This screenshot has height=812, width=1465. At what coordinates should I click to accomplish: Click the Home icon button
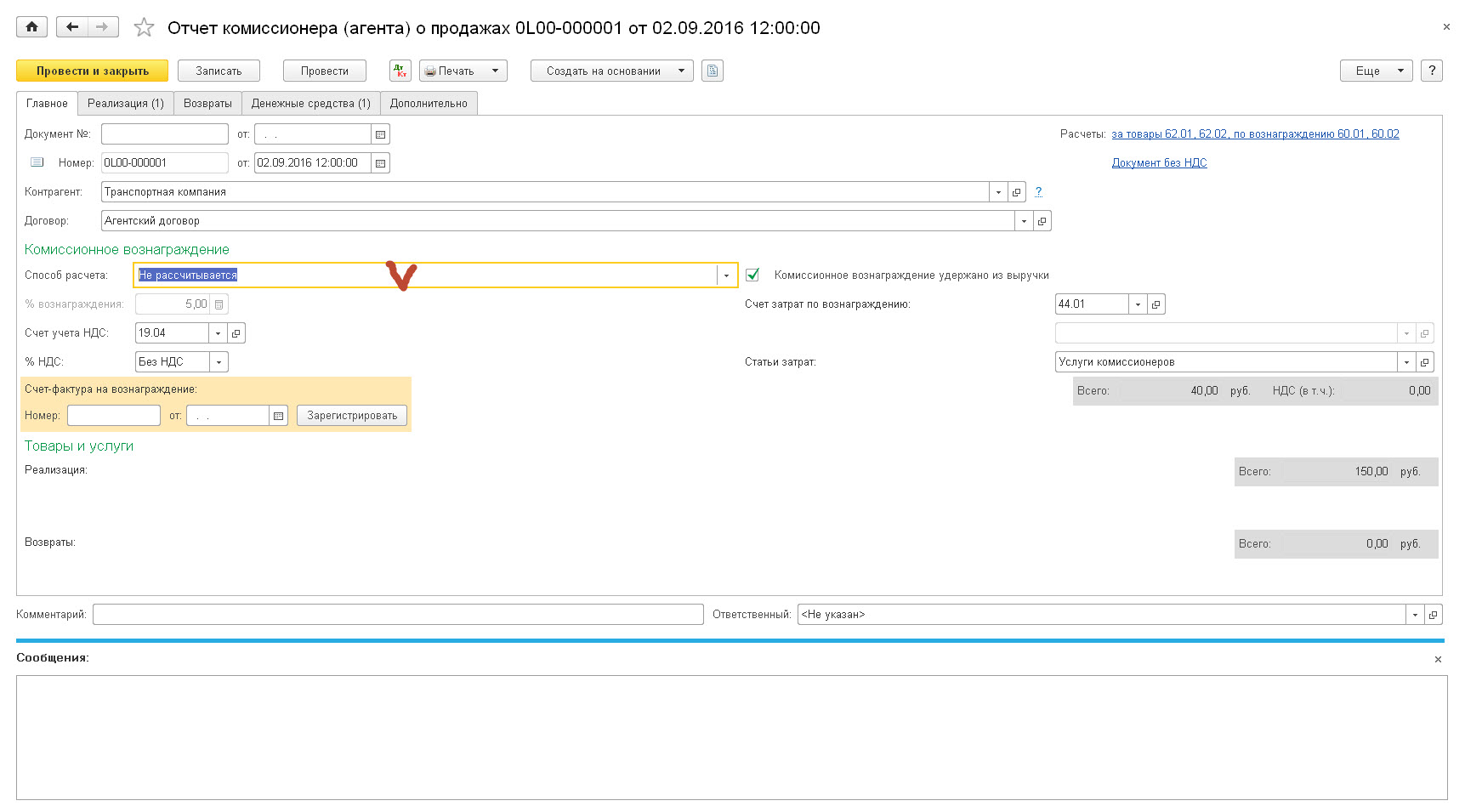pos(31,27)
